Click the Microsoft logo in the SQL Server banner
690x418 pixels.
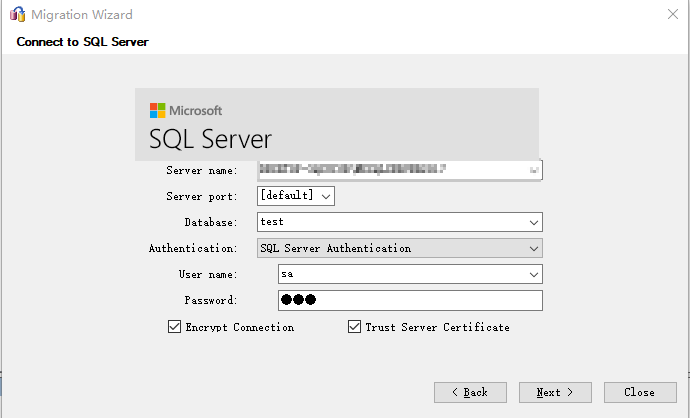157,110
